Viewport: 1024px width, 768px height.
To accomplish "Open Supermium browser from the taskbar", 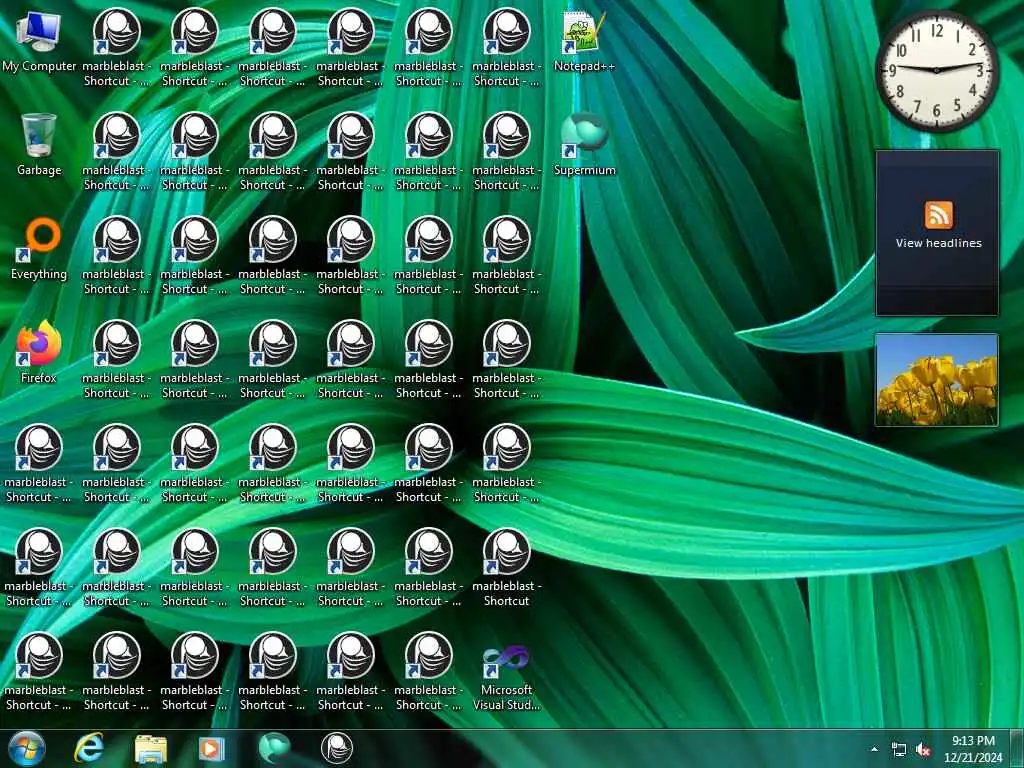I will click(x=274, y=748).
